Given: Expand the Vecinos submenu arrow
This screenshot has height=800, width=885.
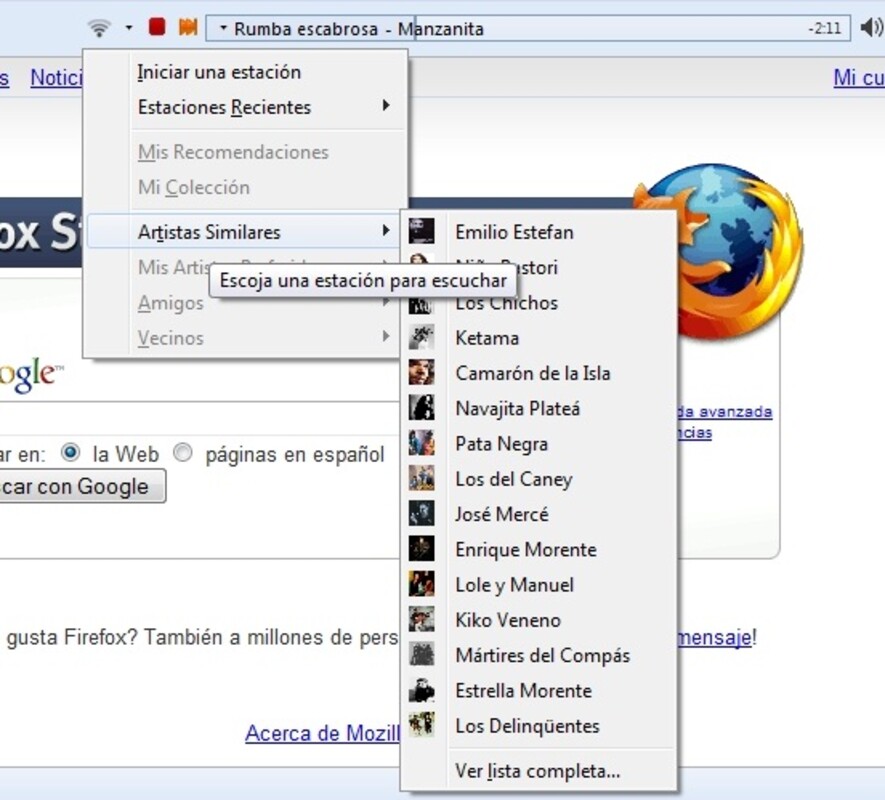Looking at the screenshot, I should 386,336.
